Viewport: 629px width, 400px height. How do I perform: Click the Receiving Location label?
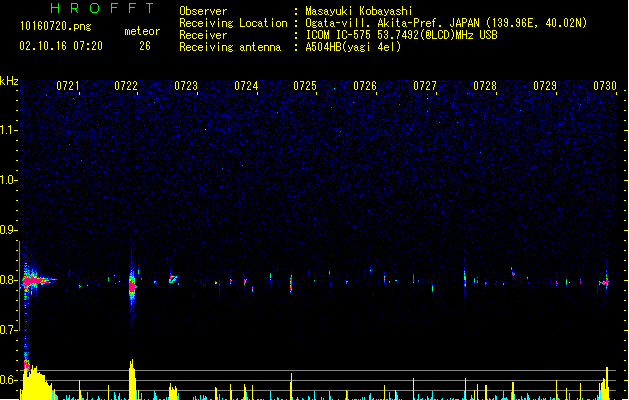tap(233, 23)
